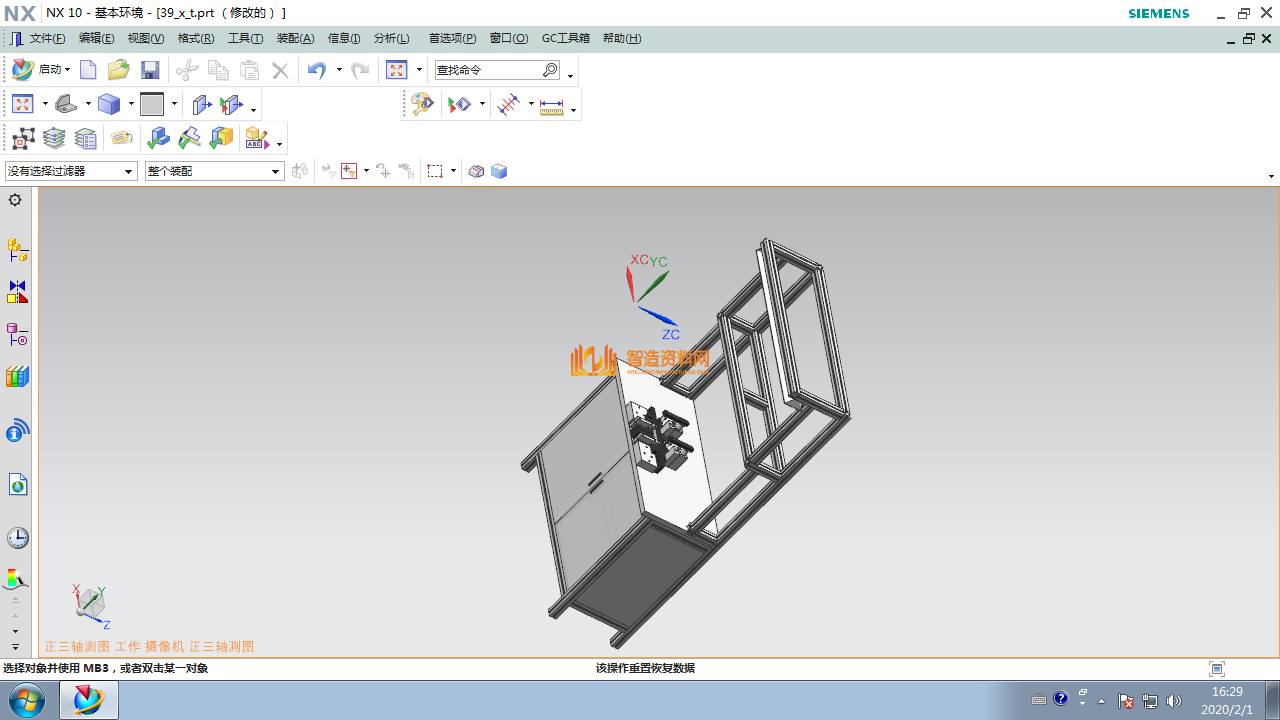This screenshot has width=1280, height=720.
Task: Click the Undo arrow icon
Action: tap(317, 70)
